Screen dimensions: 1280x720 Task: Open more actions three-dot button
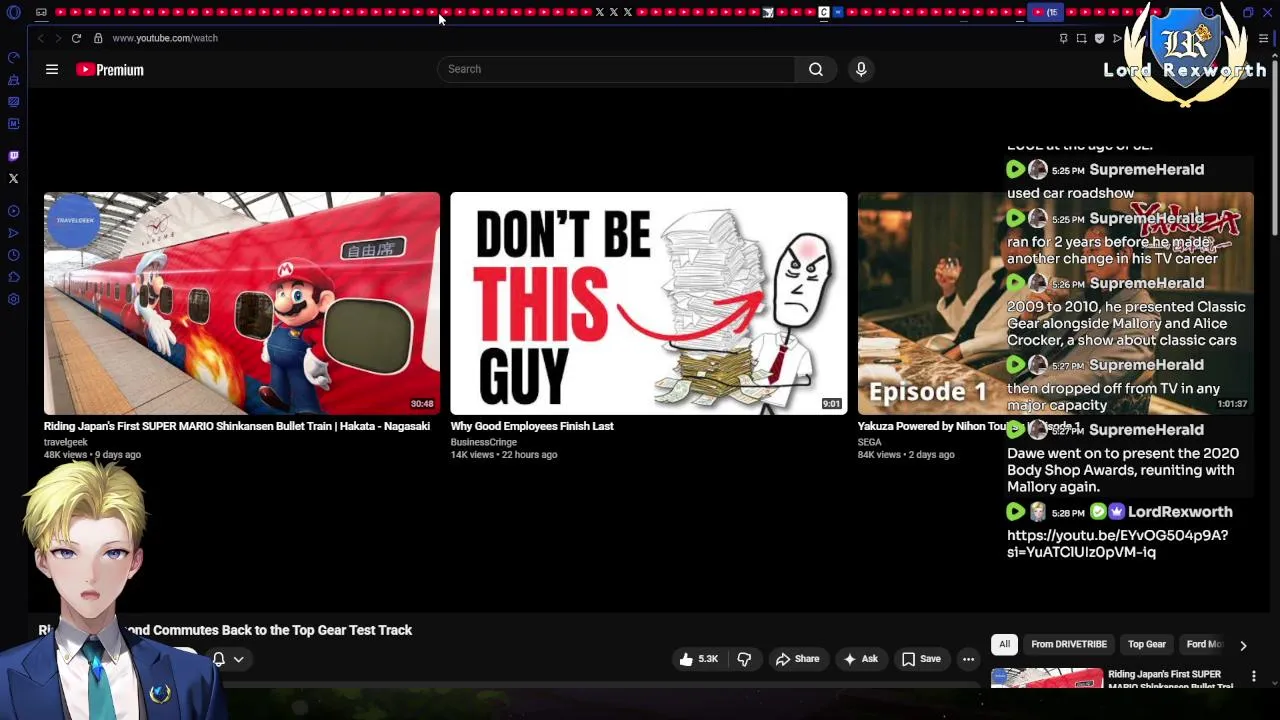tap(968, 659)
